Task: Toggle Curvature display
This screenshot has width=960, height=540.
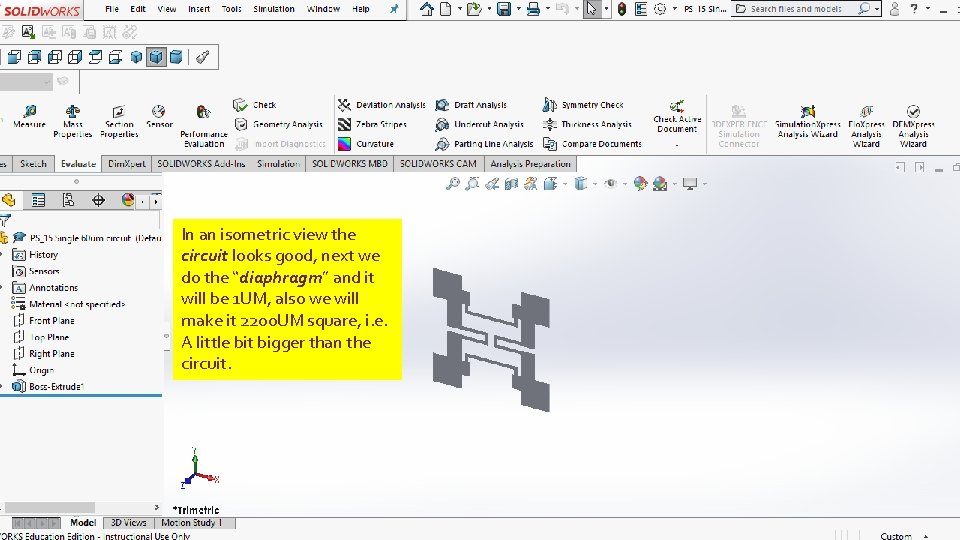Action: click(366, 144)
